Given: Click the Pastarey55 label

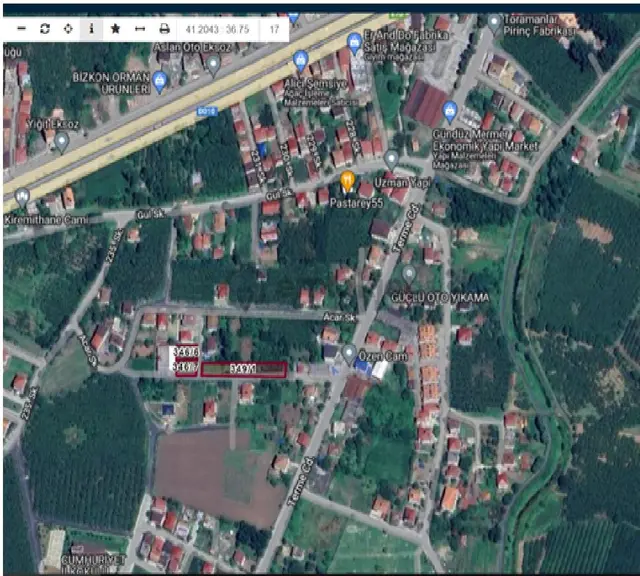Looking at the screenshot, I should [356, 203].
